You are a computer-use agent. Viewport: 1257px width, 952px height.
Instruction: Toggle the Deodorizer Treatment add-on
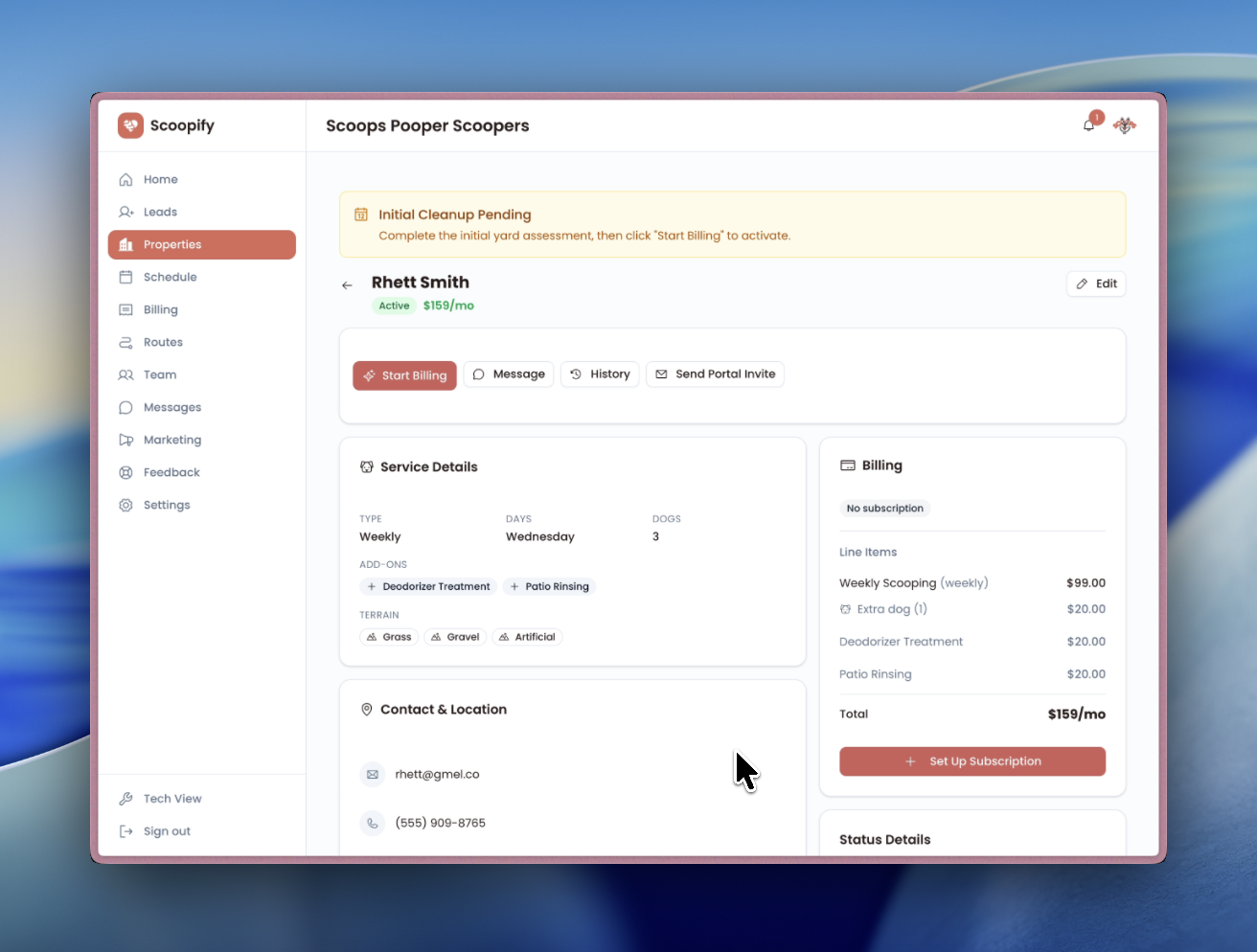(427, 586)
